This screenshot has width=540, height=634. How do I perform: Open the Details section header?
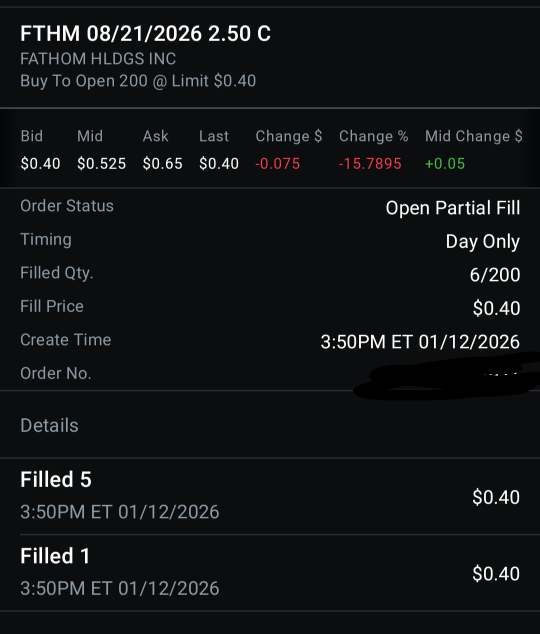pyautogui.click(x=49, y=425)
